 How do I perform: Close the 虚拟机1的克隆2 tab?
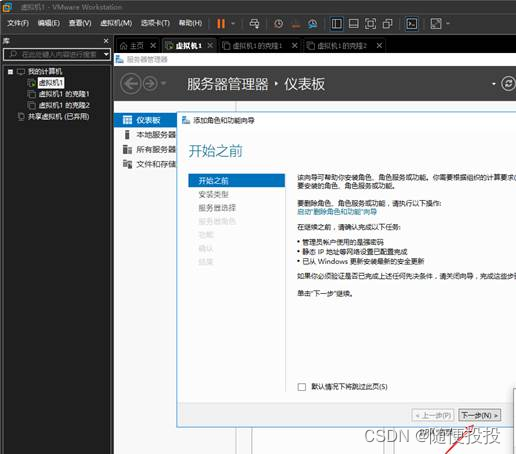coord(379,45)
